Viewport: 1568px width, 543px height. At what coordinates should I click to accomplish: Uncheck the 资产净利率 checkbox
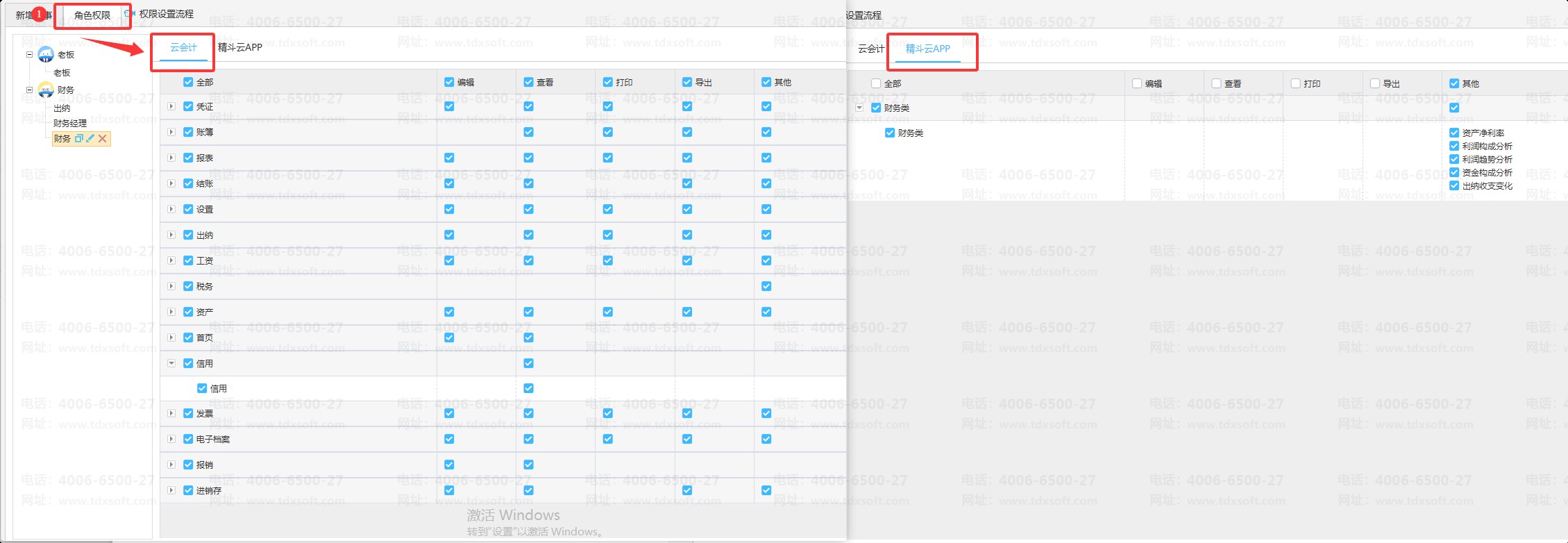pos(1454,133)
